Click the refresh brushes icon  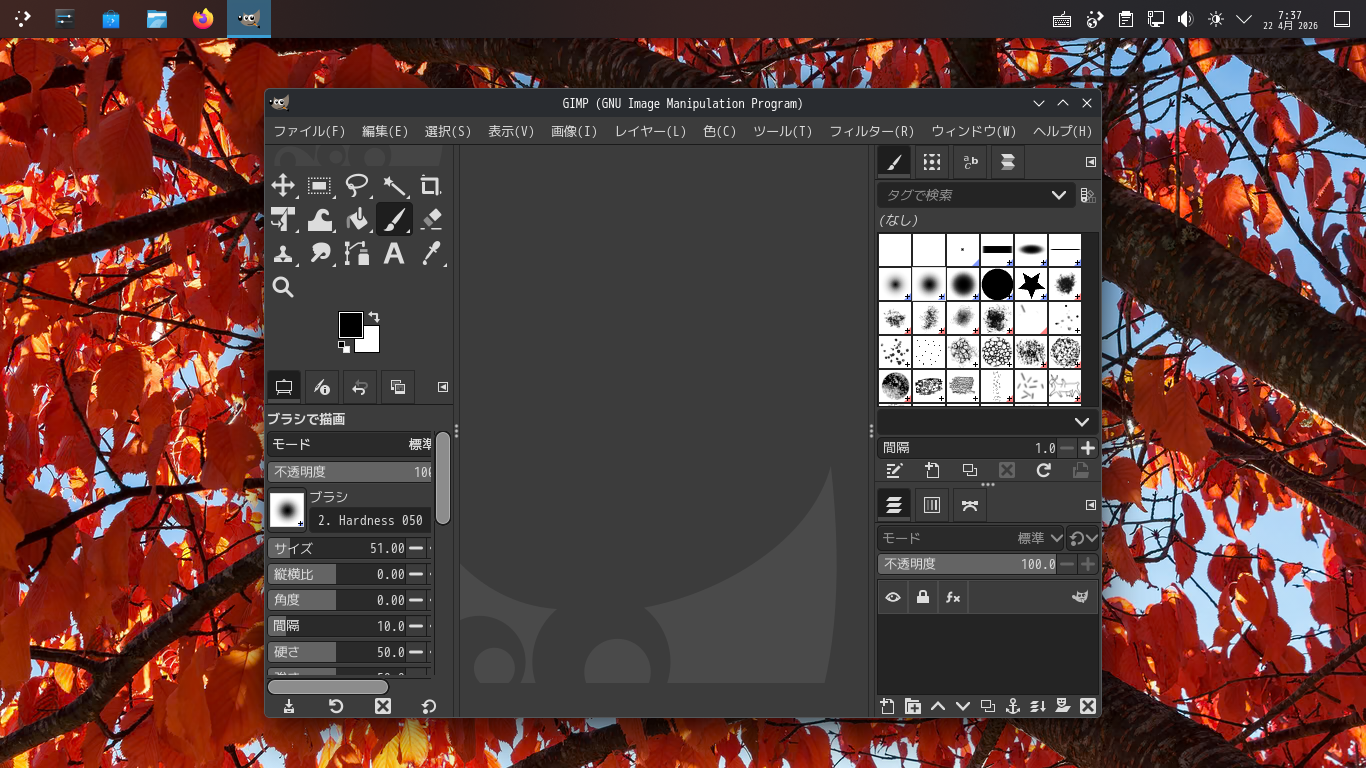click(x=1044, y=470)
